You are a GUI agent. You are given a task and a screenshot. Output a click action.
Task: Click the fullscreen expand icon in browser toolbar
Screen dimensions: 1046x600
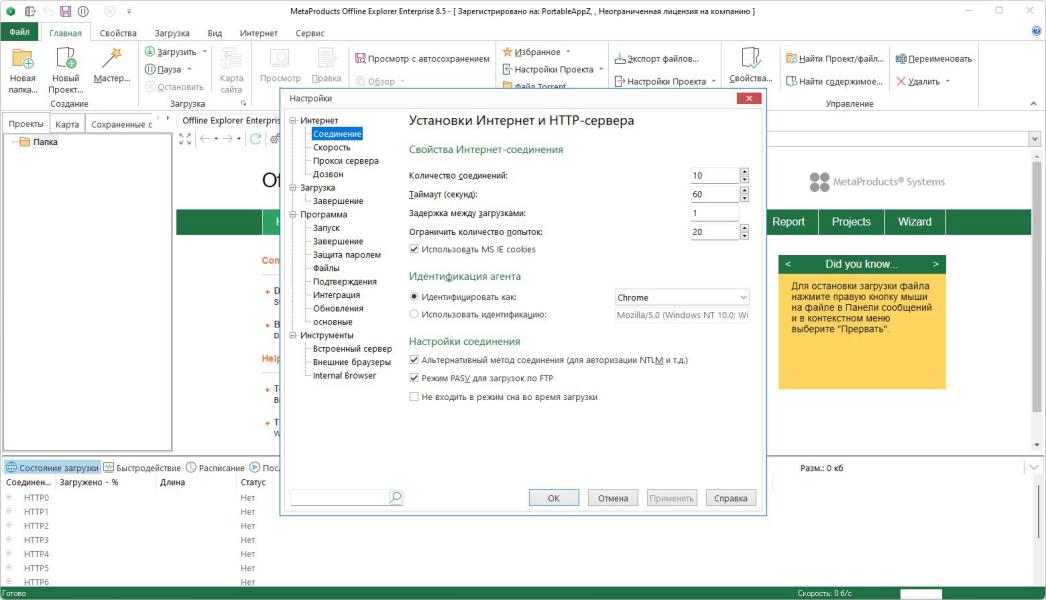(x=185, y=139)
